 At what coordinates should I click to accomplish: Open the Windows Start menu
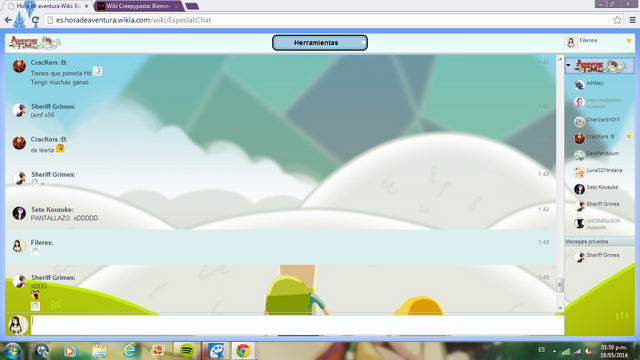coord(12,351)
